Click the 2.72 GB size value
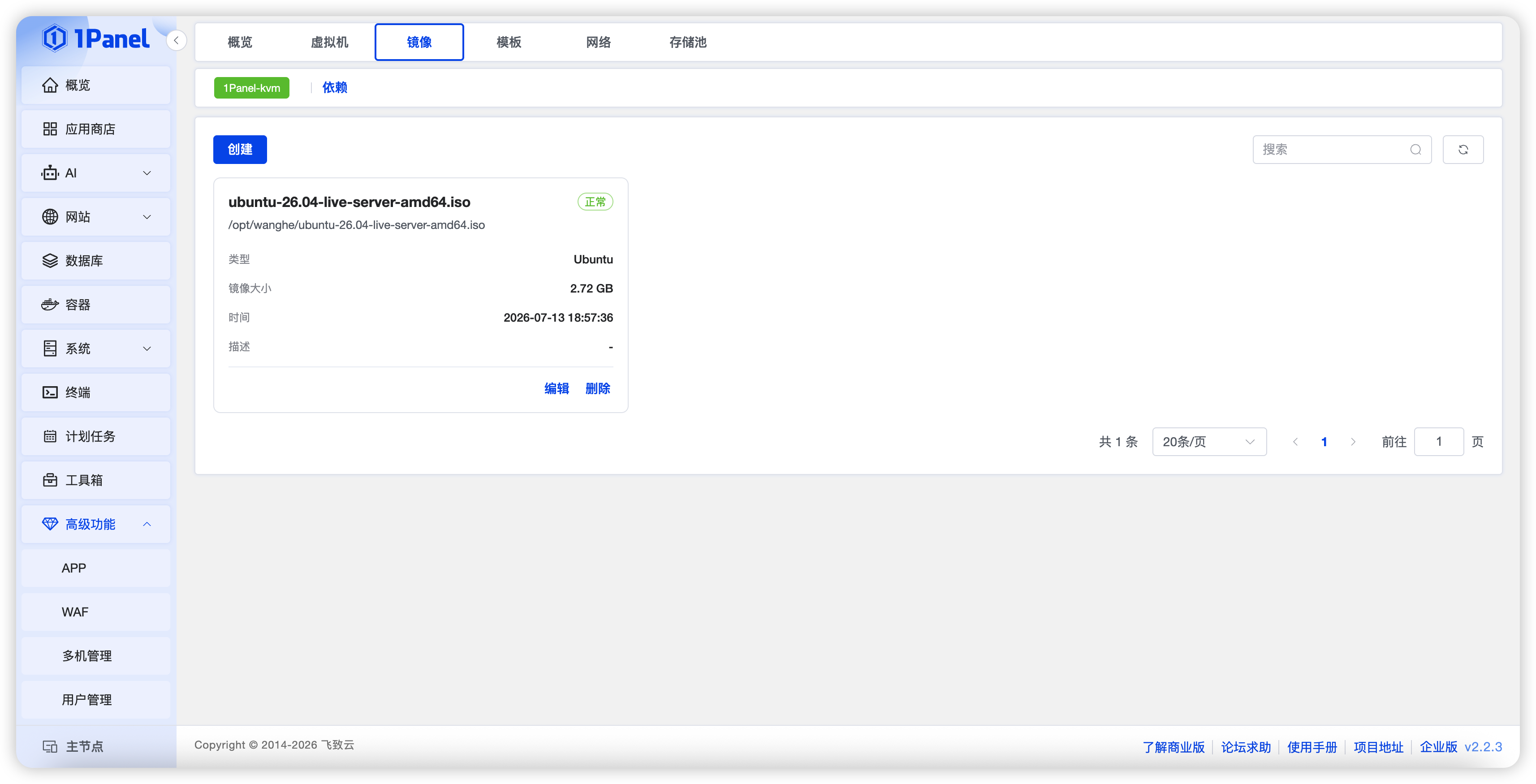The image size is (1536, 784). click(x=591, y=289)
